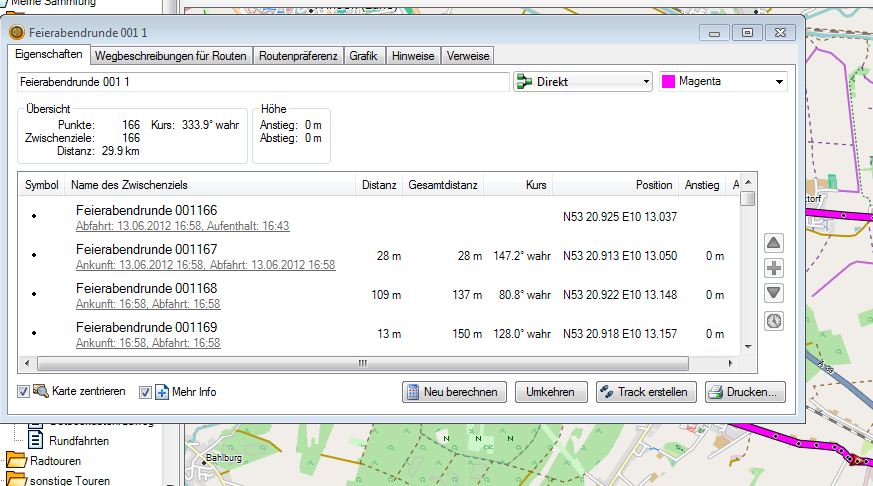Click the plus icon to add waypoint
The height and width of the screenshot is (486, 873).
coord(774,268)
